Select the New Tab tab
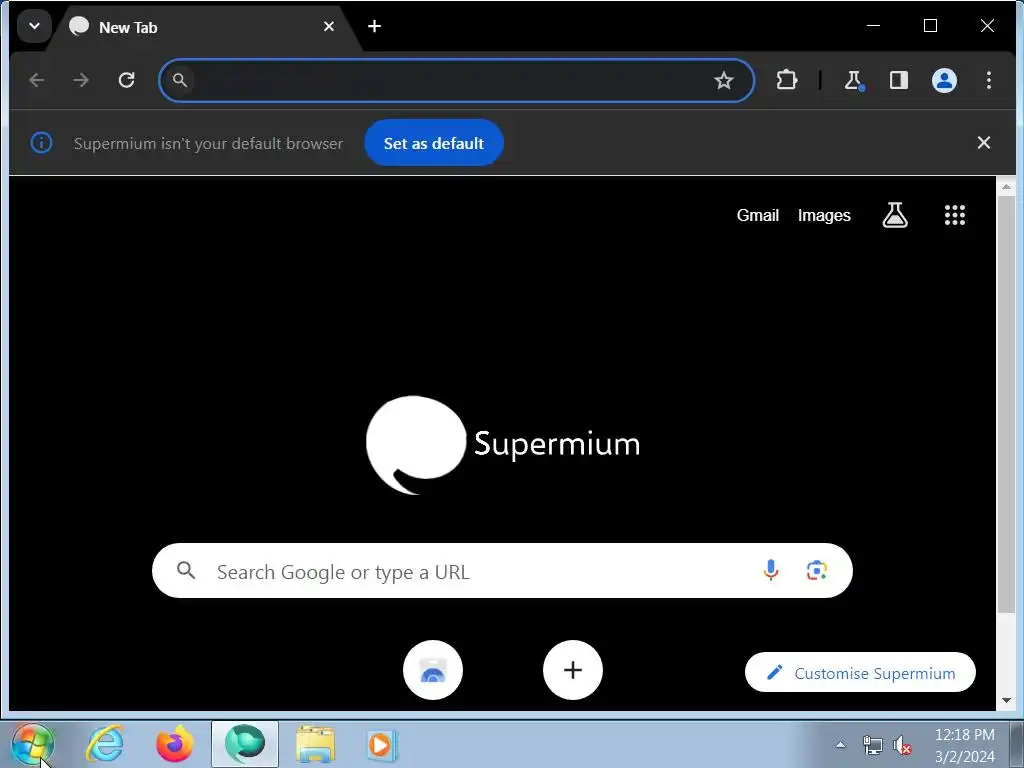Viewport: 1024px width, 768px height. (202, 27)
